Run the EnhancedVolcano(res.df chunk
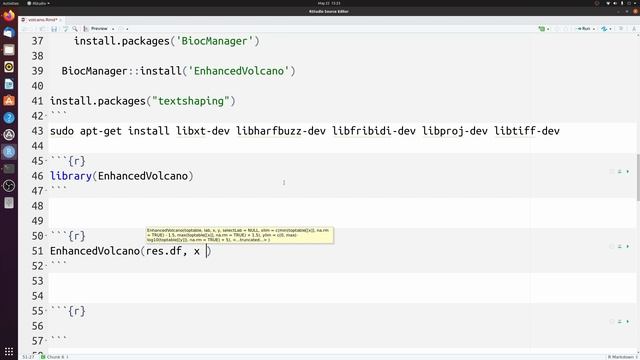This screenshot has height=360, width=640. tap(628, 247)
